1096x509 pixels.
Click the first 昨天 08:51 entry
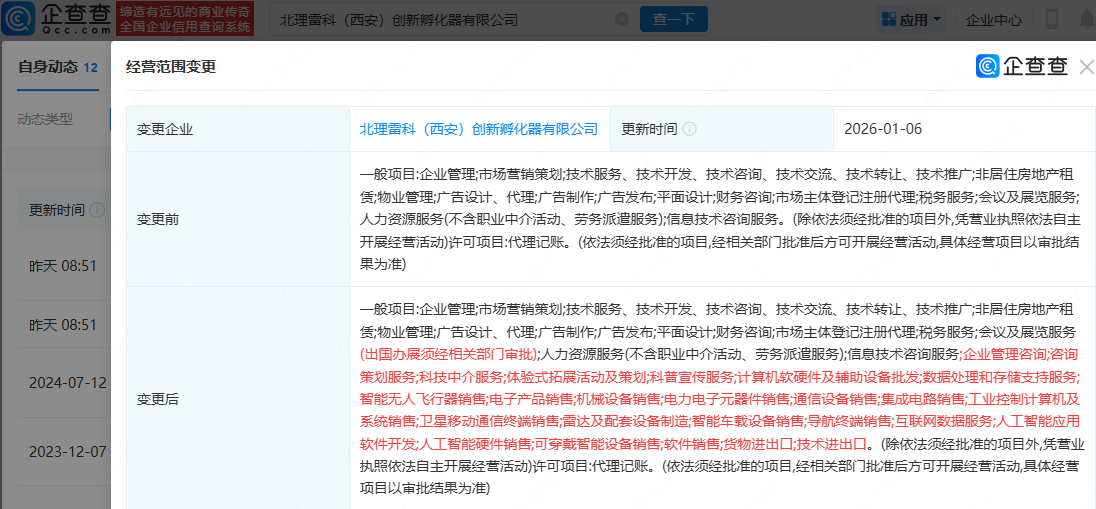62,266
